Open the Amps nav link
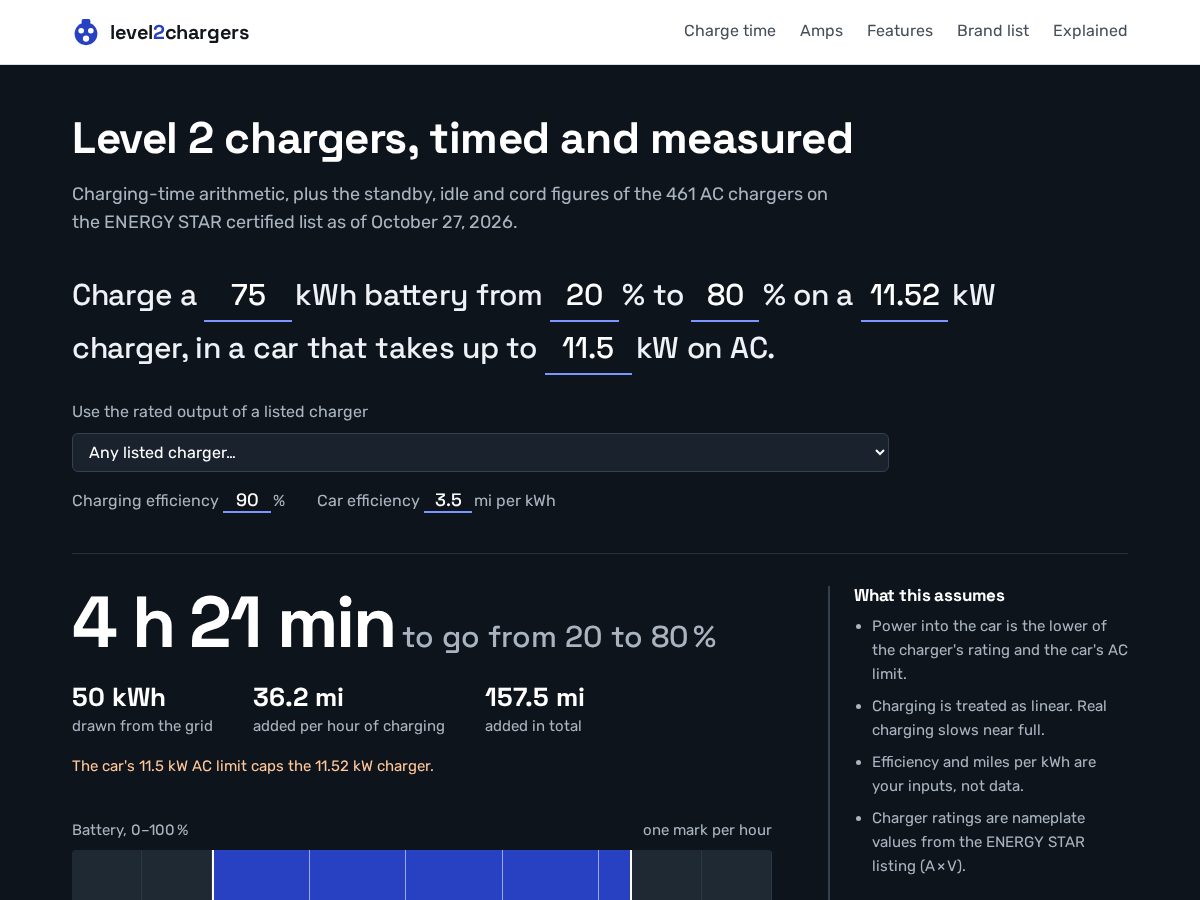Screen dimensions: 1200x900 821,31
